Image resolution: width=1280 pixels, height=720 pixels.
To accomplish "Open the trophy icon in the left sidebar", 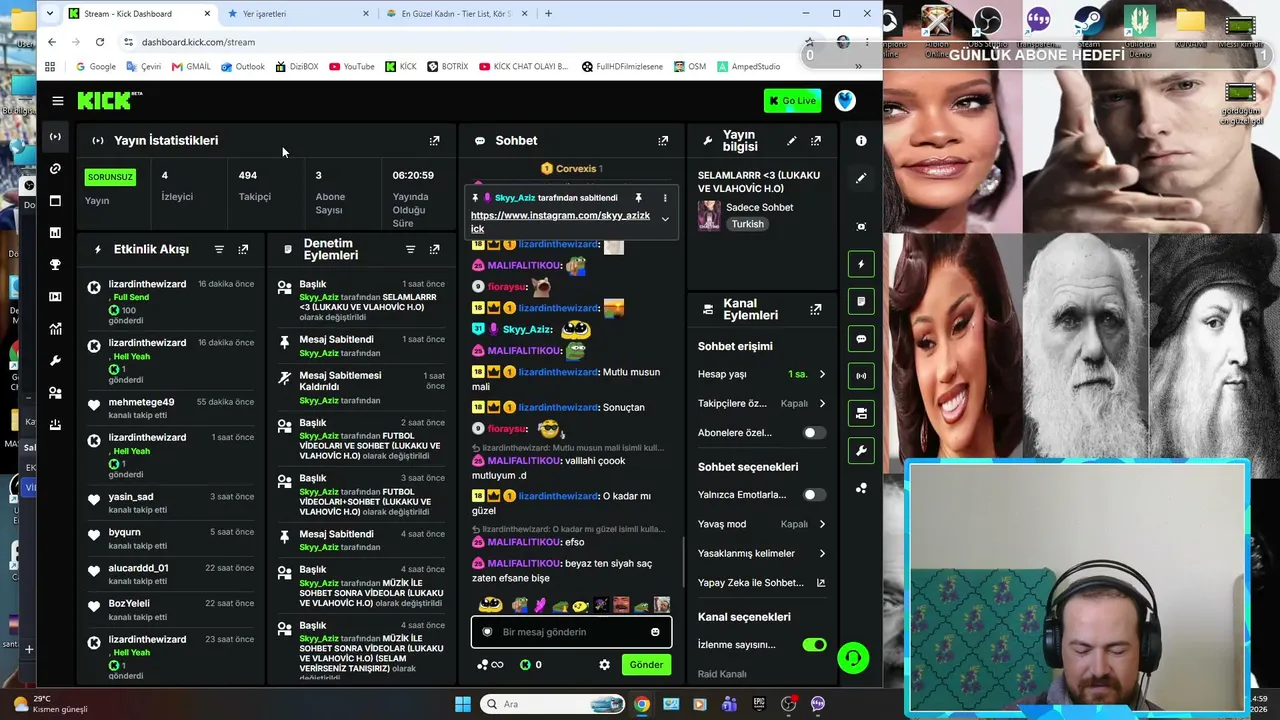I will pos(55,265).
